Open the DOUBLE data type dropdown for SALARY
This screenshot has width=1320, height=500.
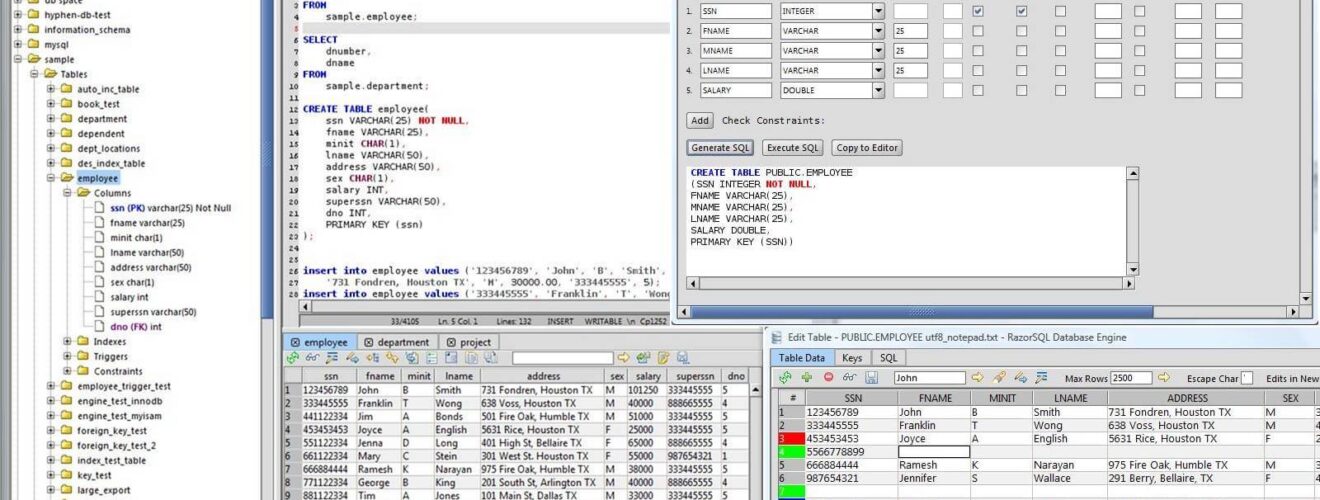point(878,90)
